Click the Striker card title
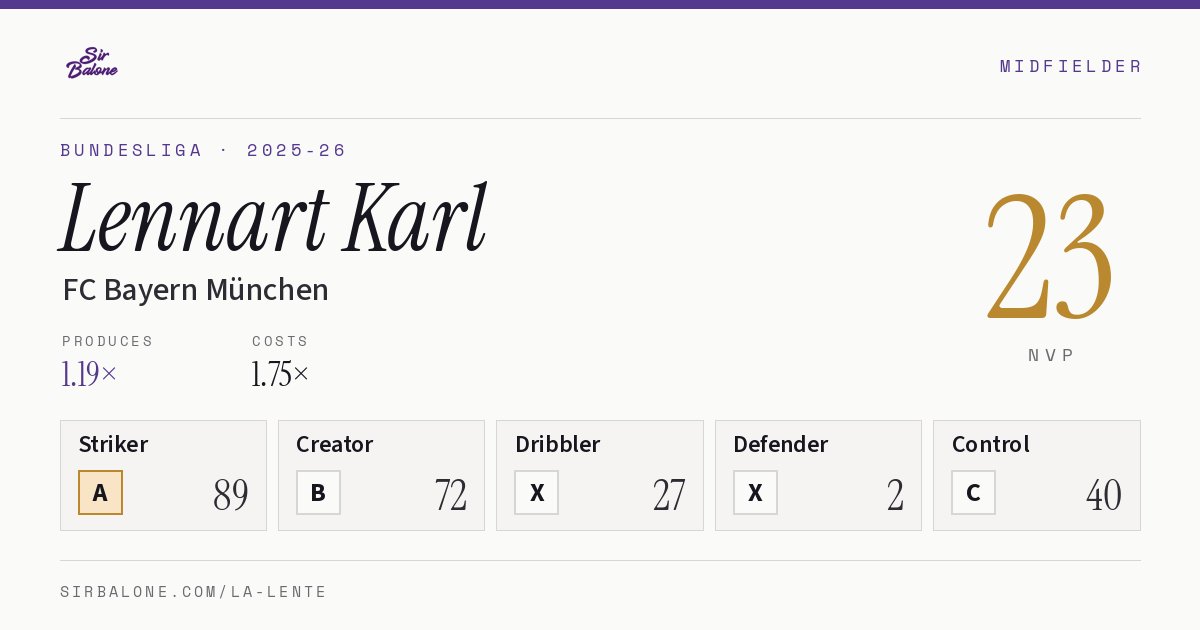The image size is (1200, 630). 113,444
